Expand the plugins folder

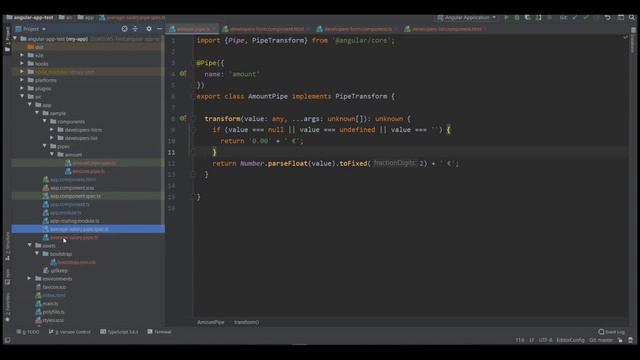point(22,88)
